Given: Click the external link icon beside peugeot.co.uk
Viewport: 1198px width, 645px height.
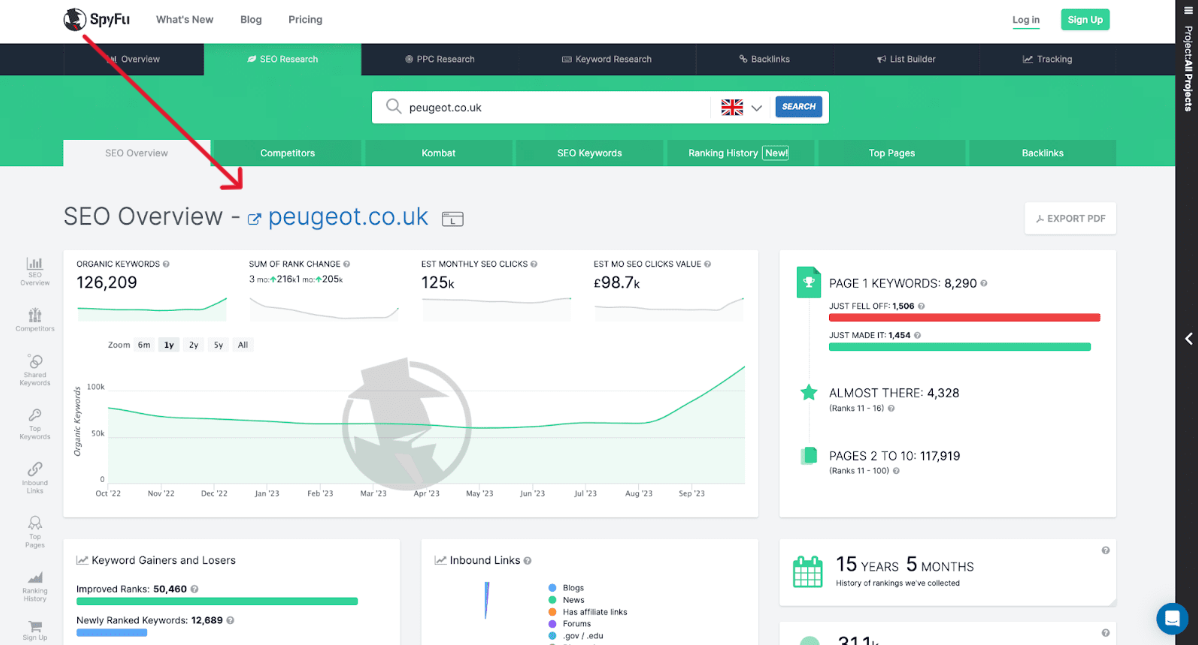Looking at the screenshot, I should click(x=254, y=219).
